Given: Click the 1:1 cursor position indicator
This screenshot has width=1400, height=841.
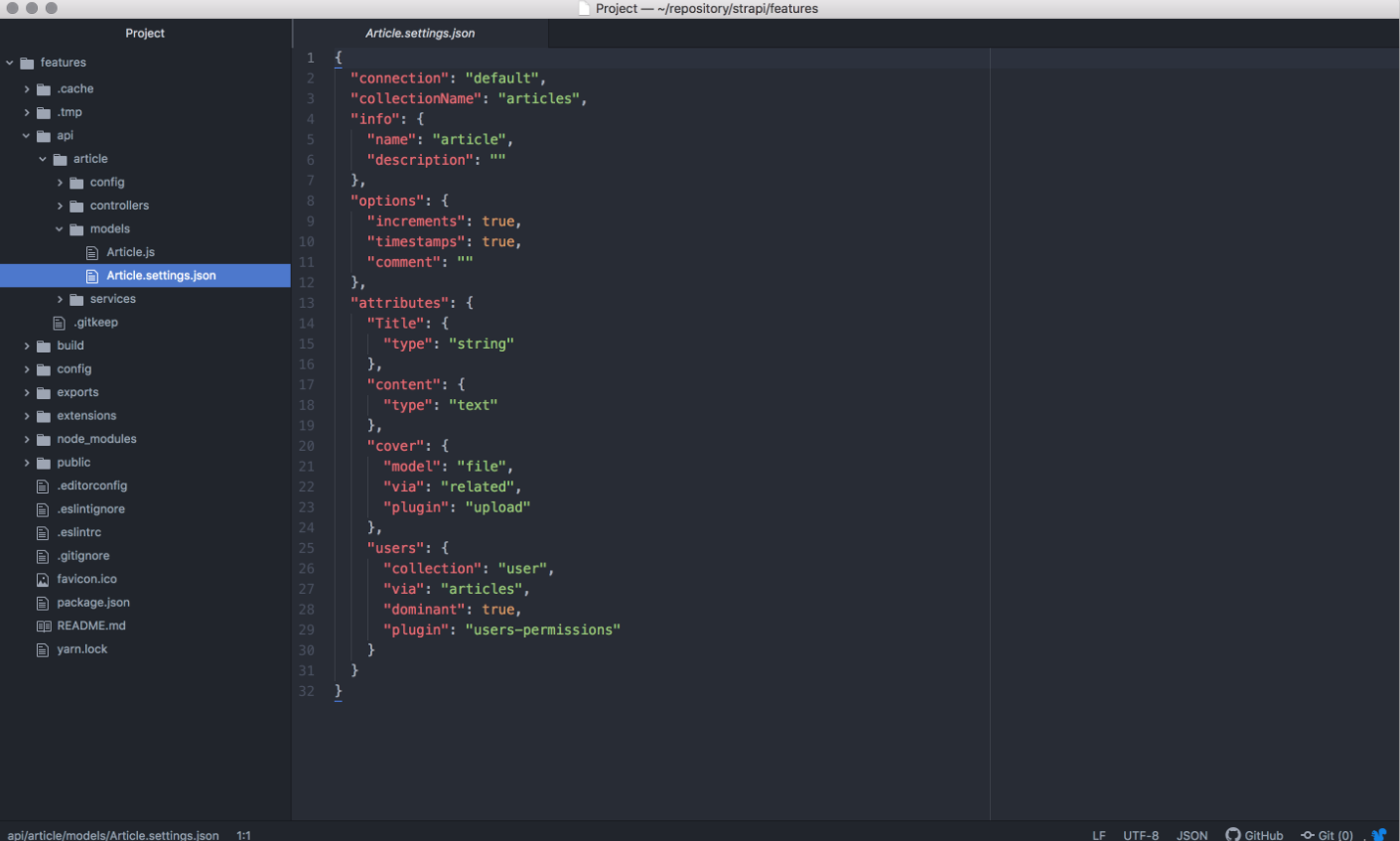Looking at the screenshot, I should click(243, 835).
